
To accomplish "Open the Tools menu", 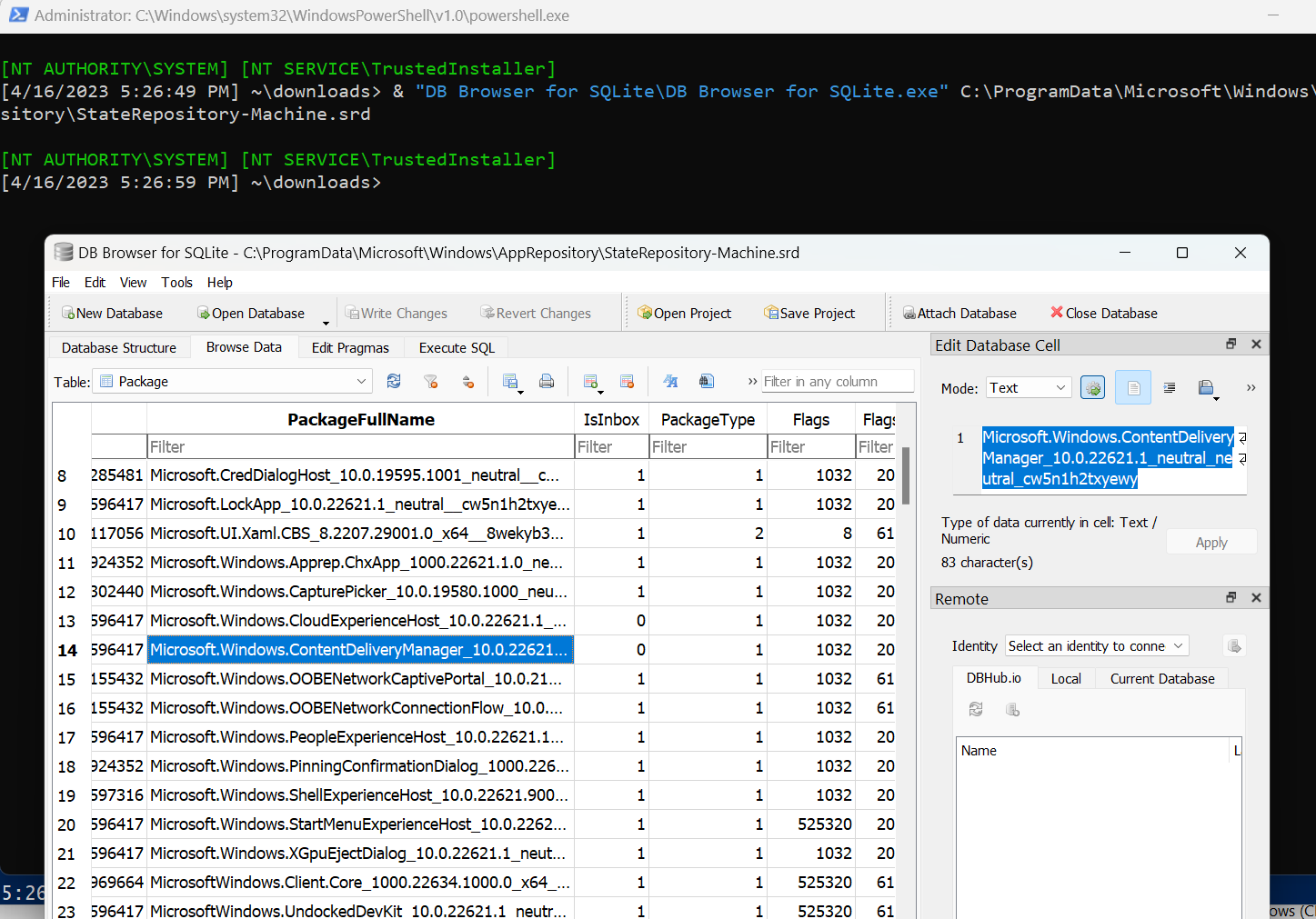I will coord(176,283).
